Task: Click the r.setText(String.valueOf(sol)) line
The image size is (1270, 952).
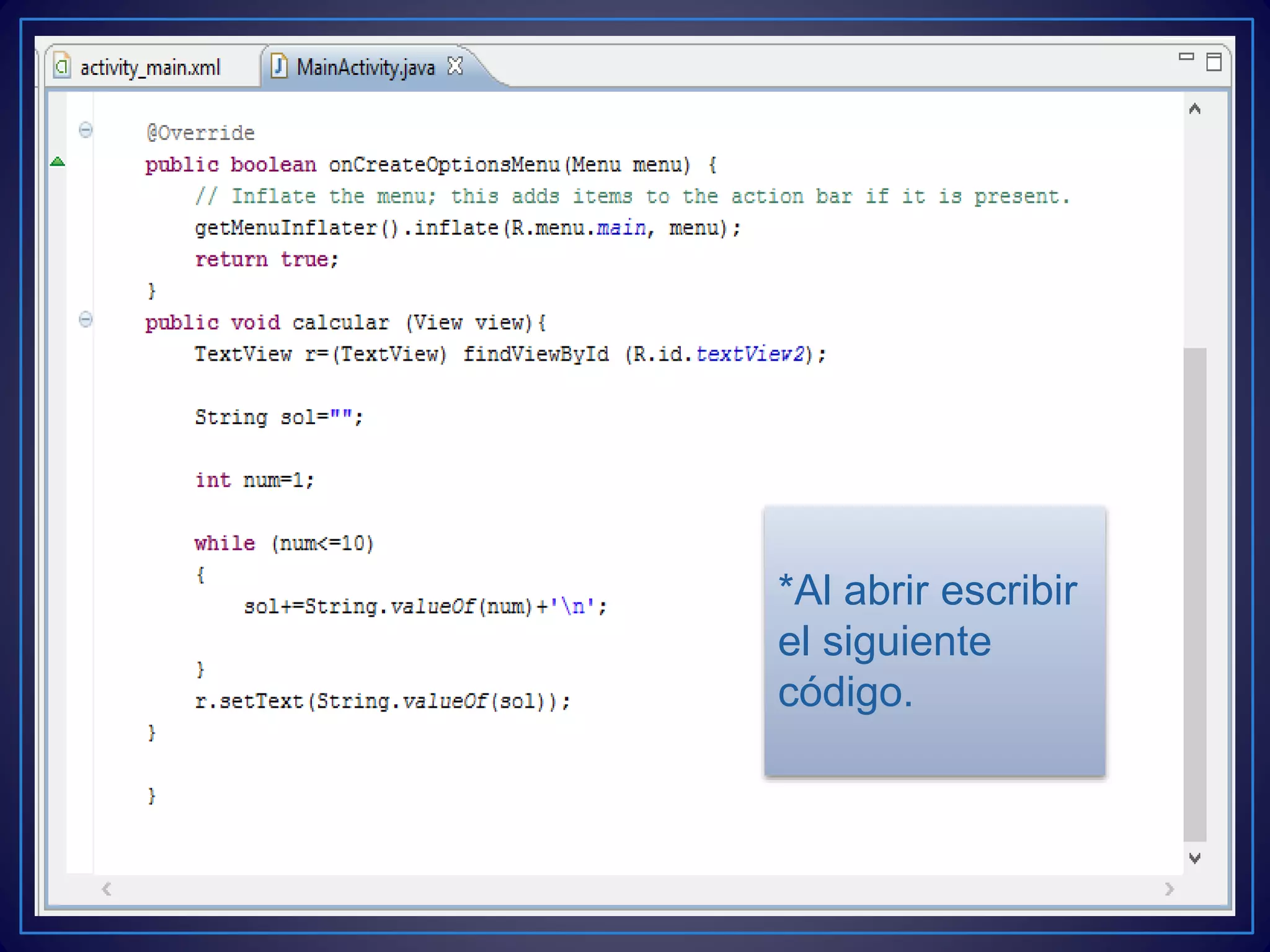Action: [383, 702]
